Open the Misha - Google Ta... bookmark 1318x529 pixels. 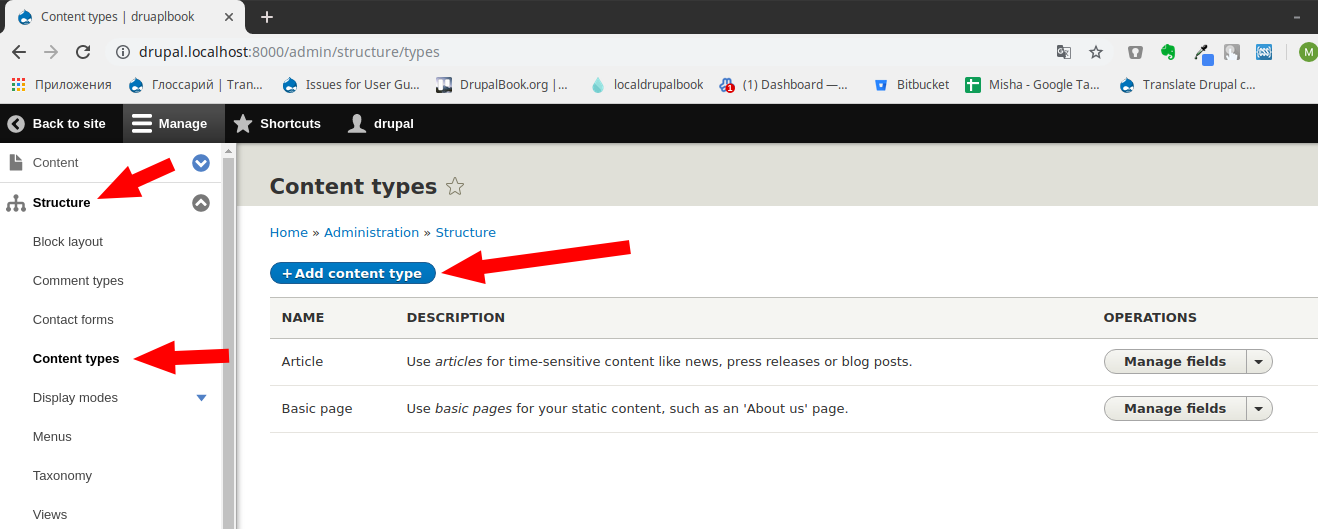(1033, 85)
